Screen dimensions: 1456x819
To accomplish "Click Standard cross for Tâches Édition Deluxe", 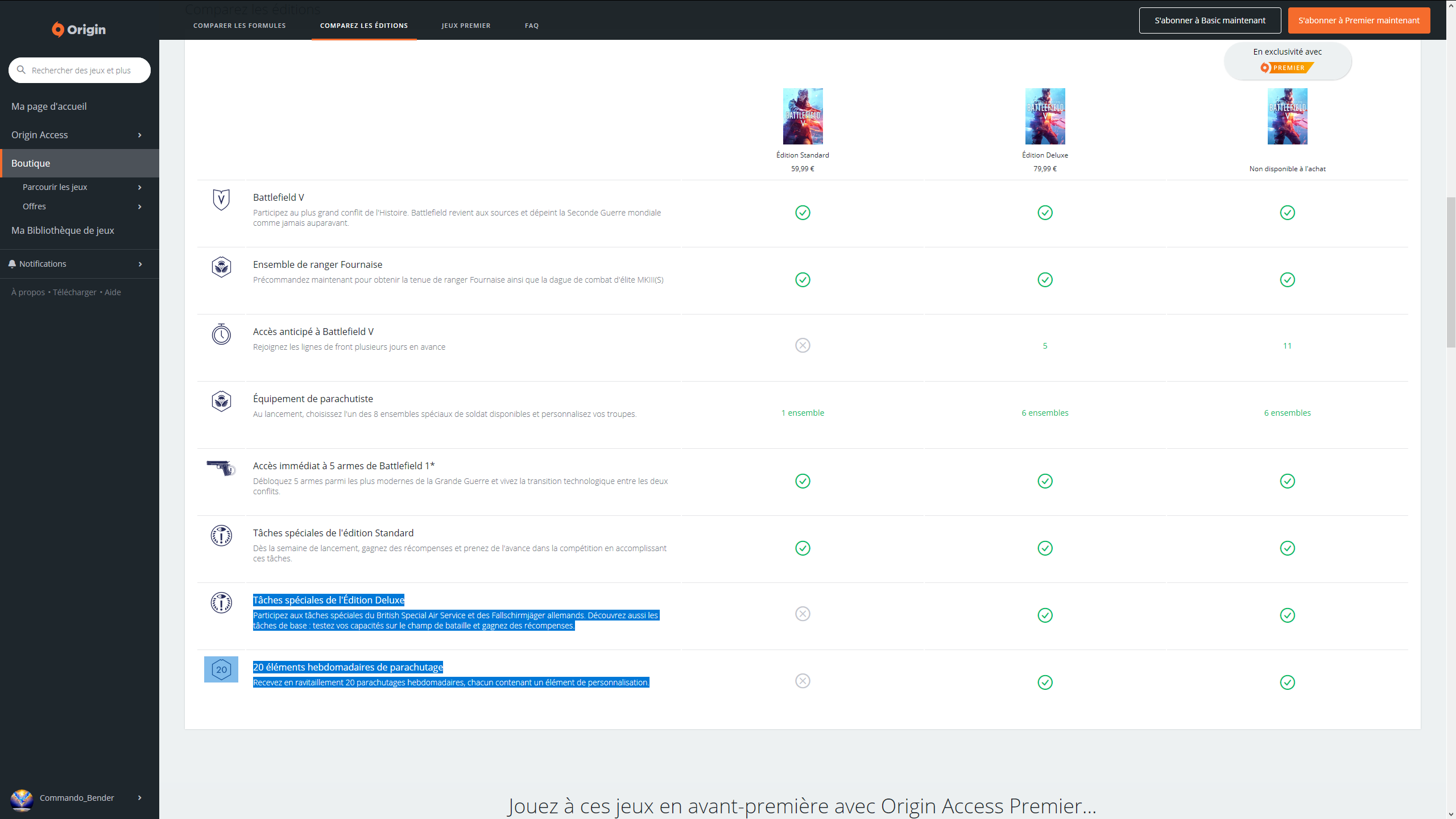I will pyautogui.click(x=803, y=614).
